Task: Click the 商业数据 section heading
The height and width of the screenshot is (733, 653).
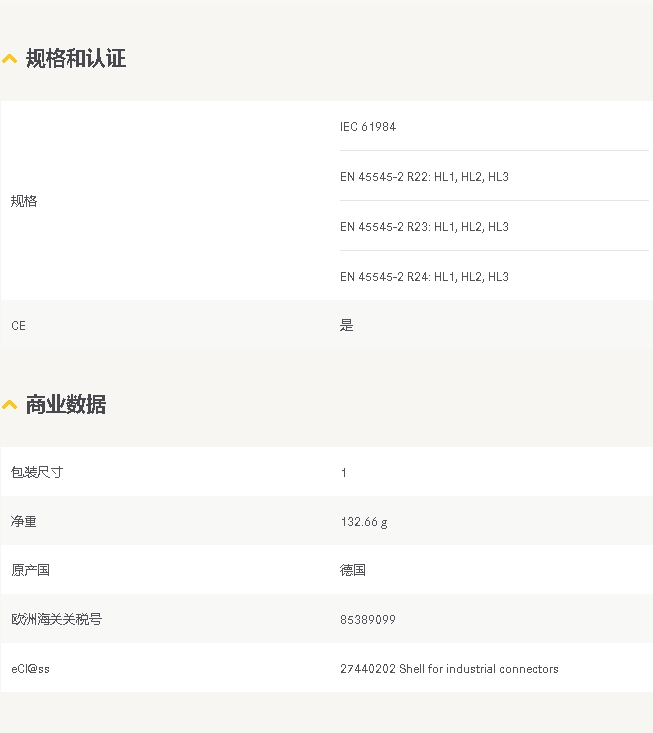Action: pos(66,404)
